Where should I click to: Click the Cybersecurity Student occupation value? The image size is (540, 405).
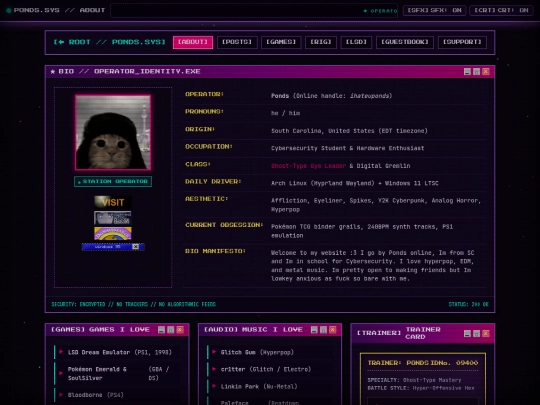point(347,148)
